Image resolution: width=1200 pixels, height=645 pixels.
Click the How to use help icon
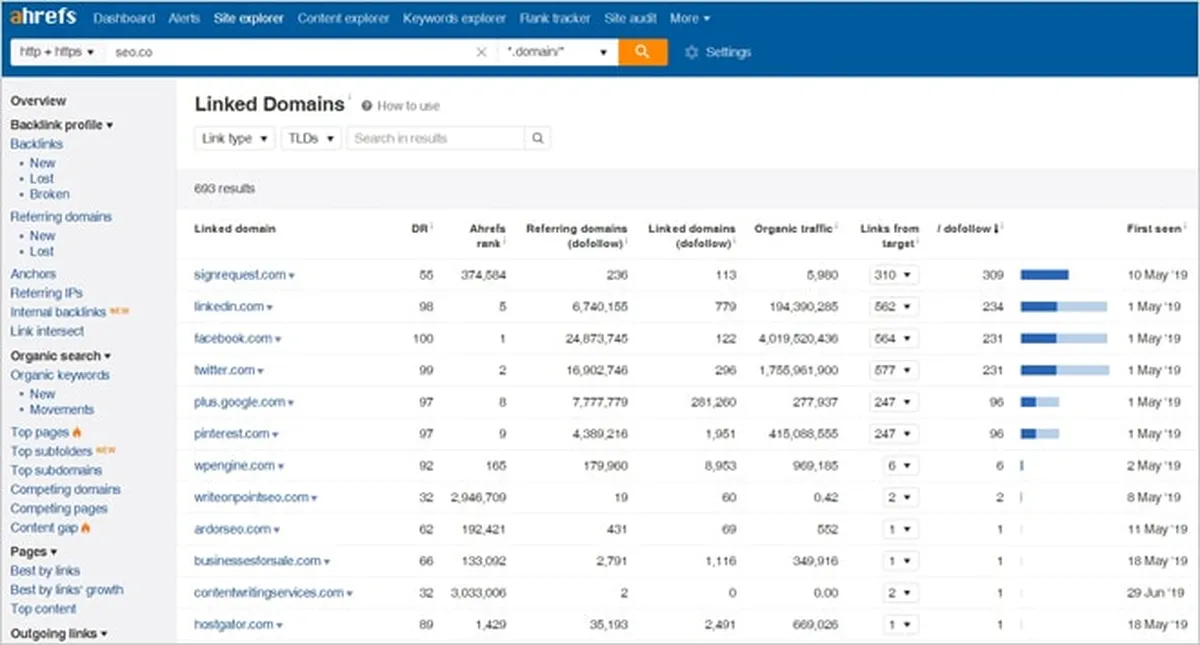point(367,106)
